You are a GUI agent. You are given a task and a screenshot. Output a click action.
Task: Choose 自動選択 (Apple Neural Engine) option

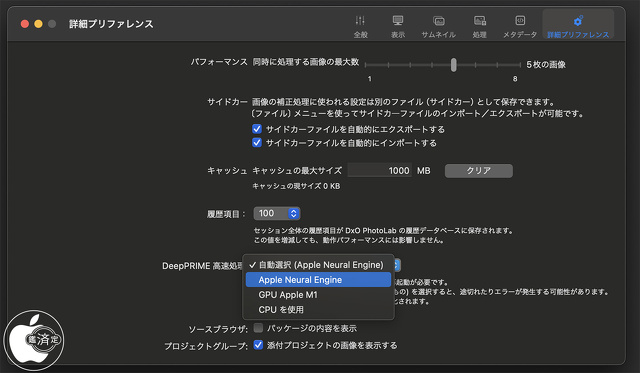click(318, 265)
